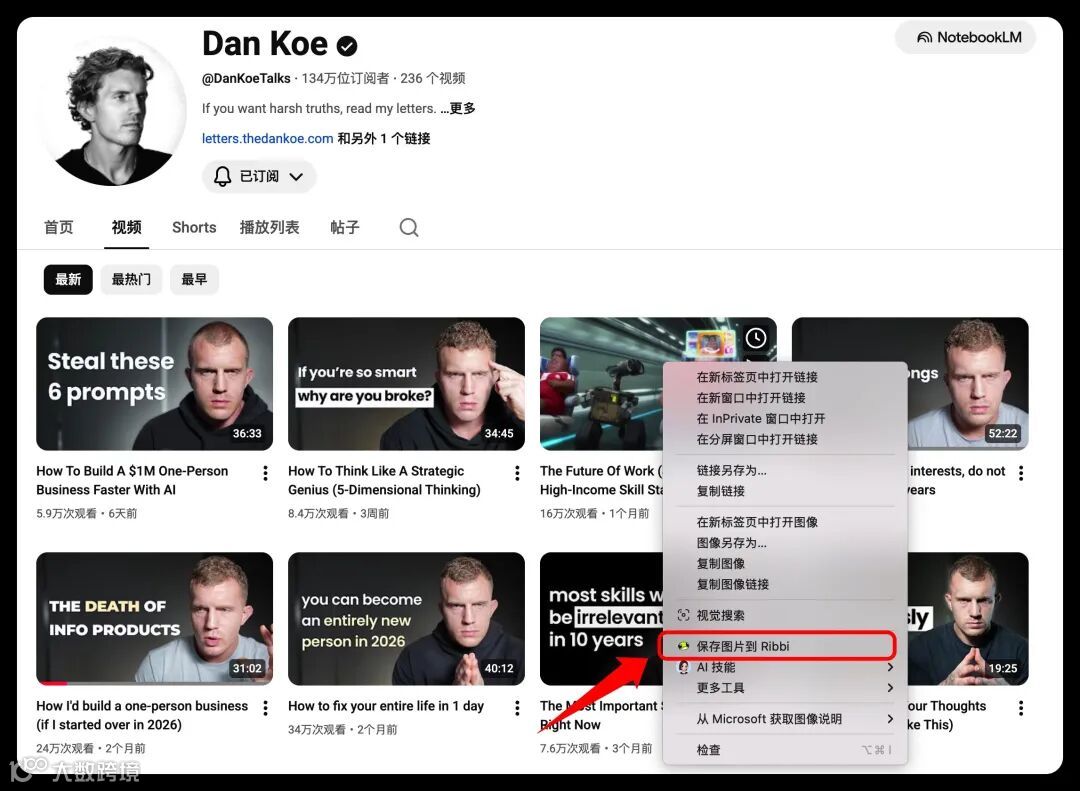Open title How I'd build a one-person business

point(142,715)
